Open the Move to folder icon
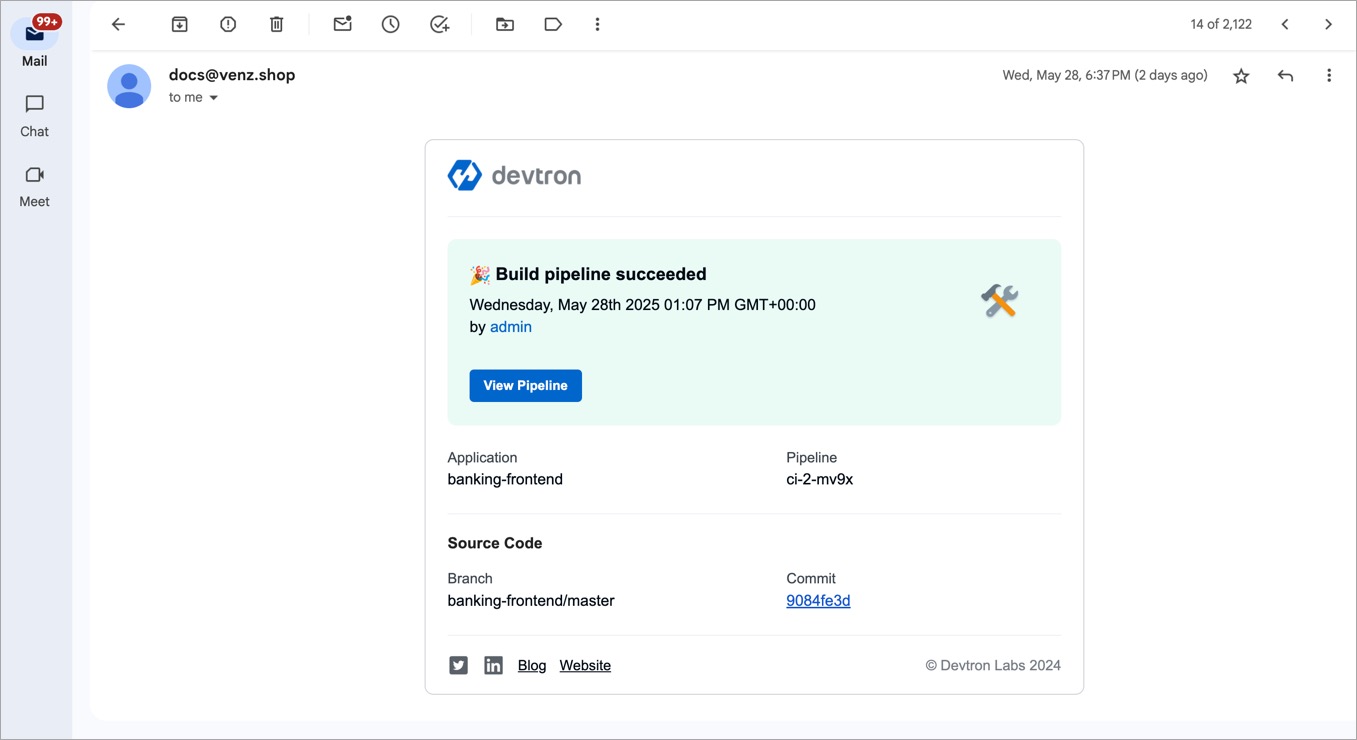Image resolution: width=1357 pixels, height=740 pixels. pos(505,25)
